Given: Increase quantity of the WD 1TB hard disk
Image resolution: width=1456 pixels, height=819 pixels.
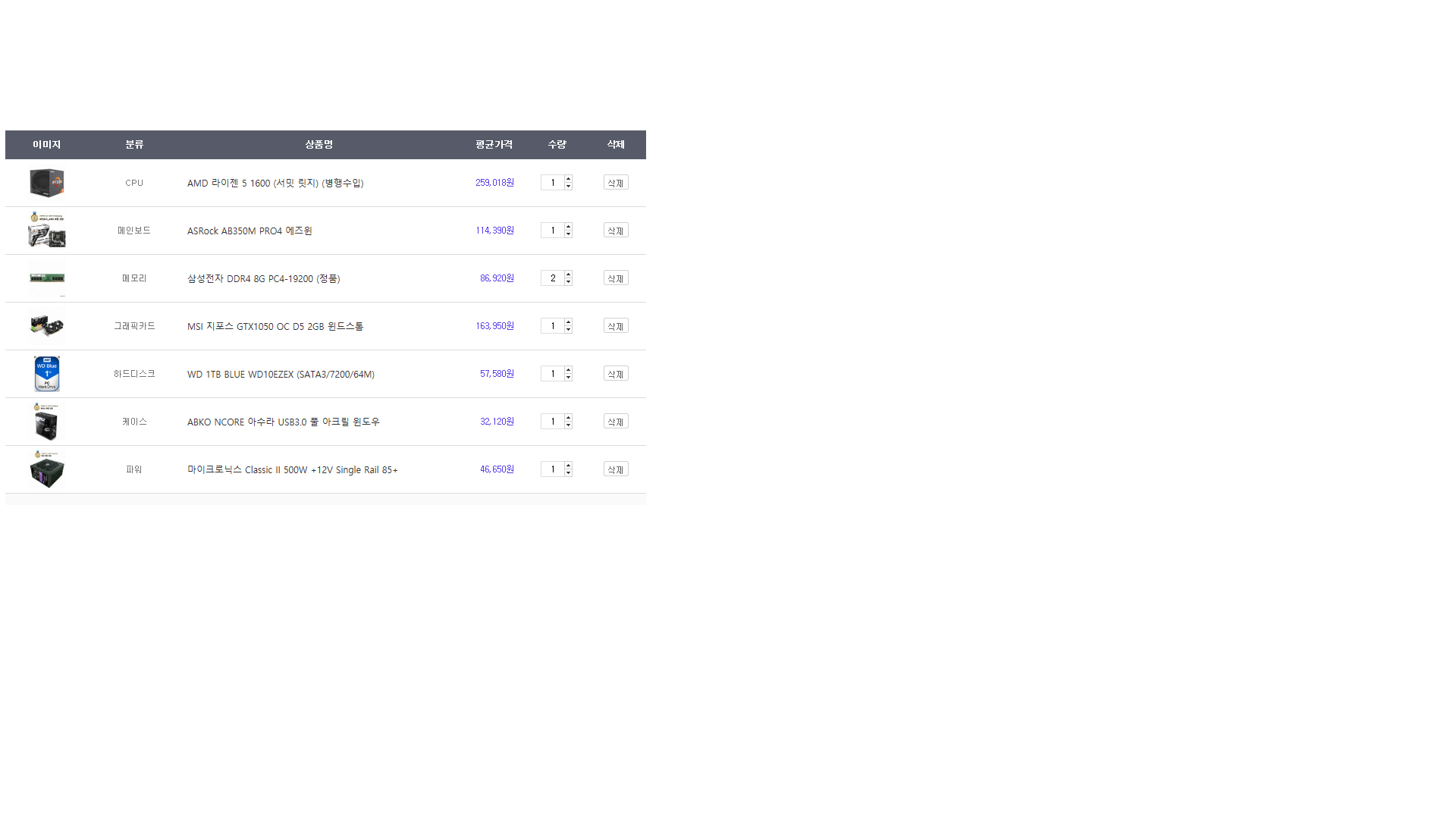Looking at the screenshot, I should click(569, 370).
